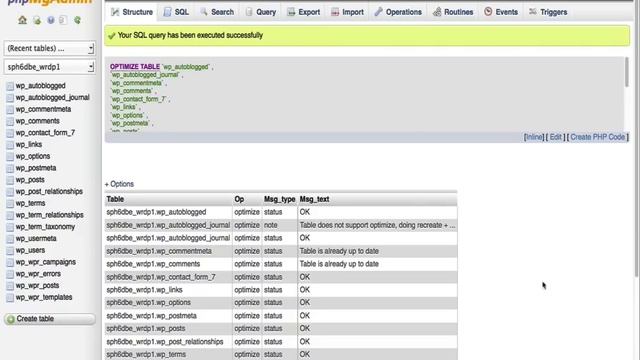Click the wp_autoblogged_journal table icon

click(10, 98)
